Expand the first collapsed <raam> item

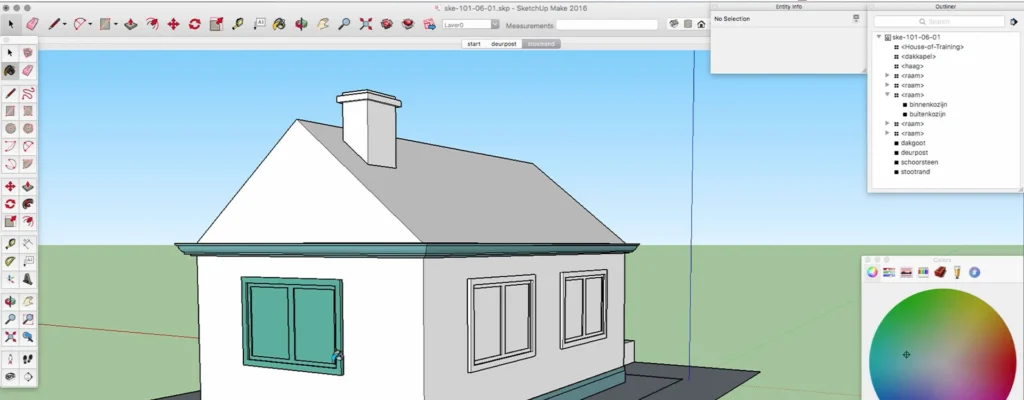887,75
